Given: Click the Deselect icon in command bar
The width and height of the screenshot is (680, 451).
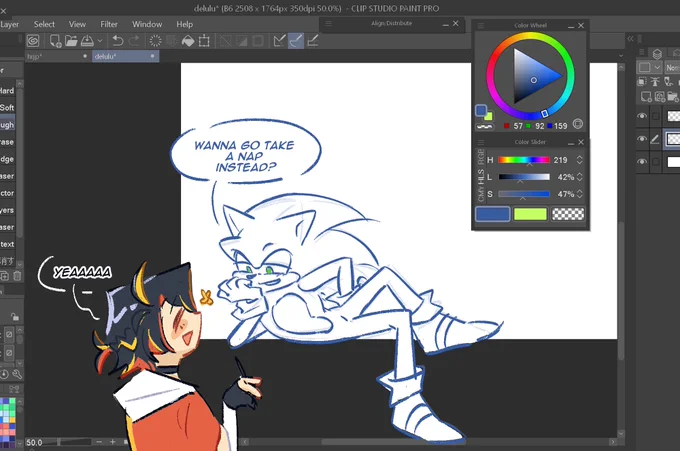Looking at the screenshot, I should click(225, 41).
